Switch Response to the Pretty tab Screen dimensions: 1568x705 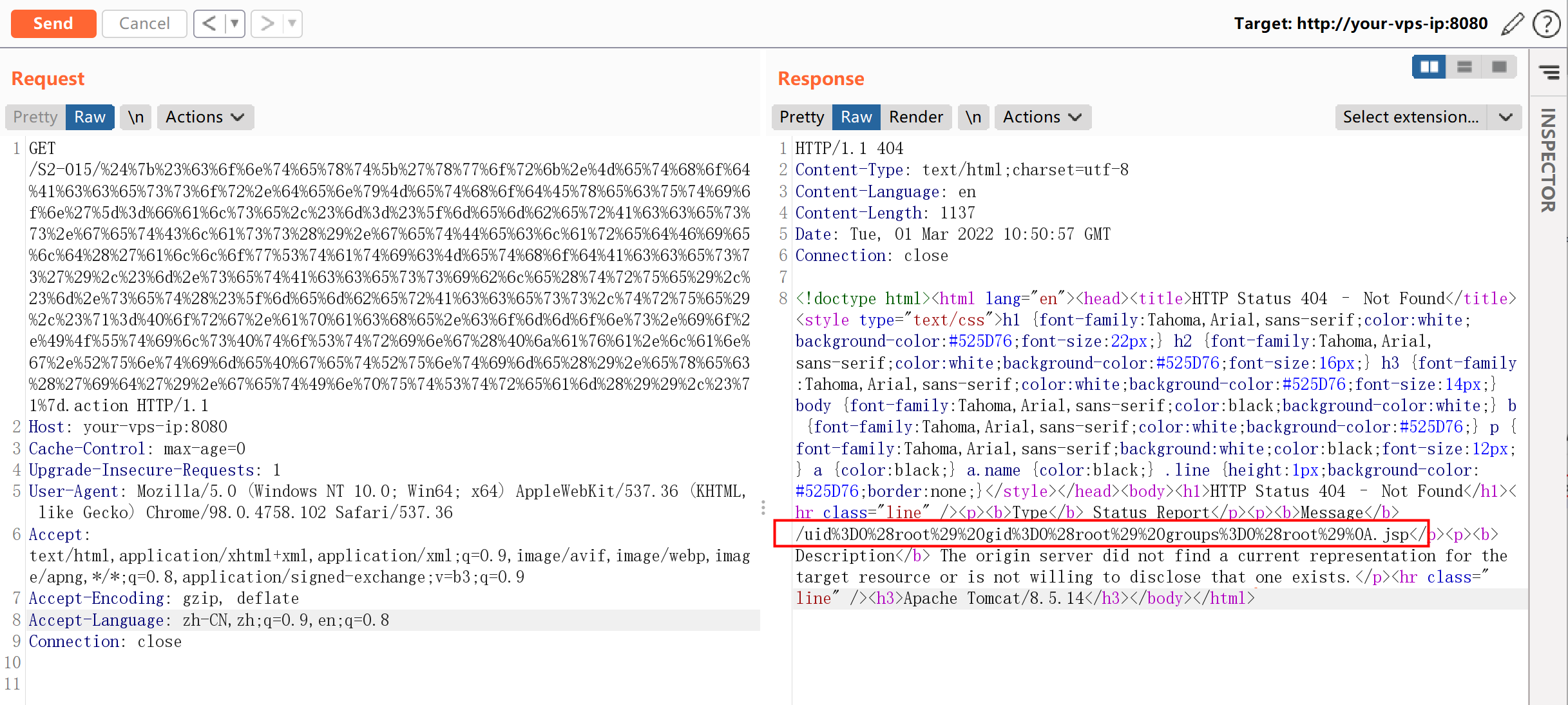coord(801,117)
